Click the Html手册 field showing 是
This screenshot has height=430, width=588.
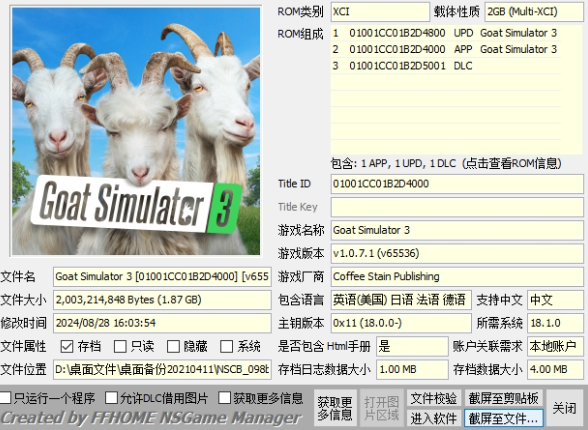point(412,347)
